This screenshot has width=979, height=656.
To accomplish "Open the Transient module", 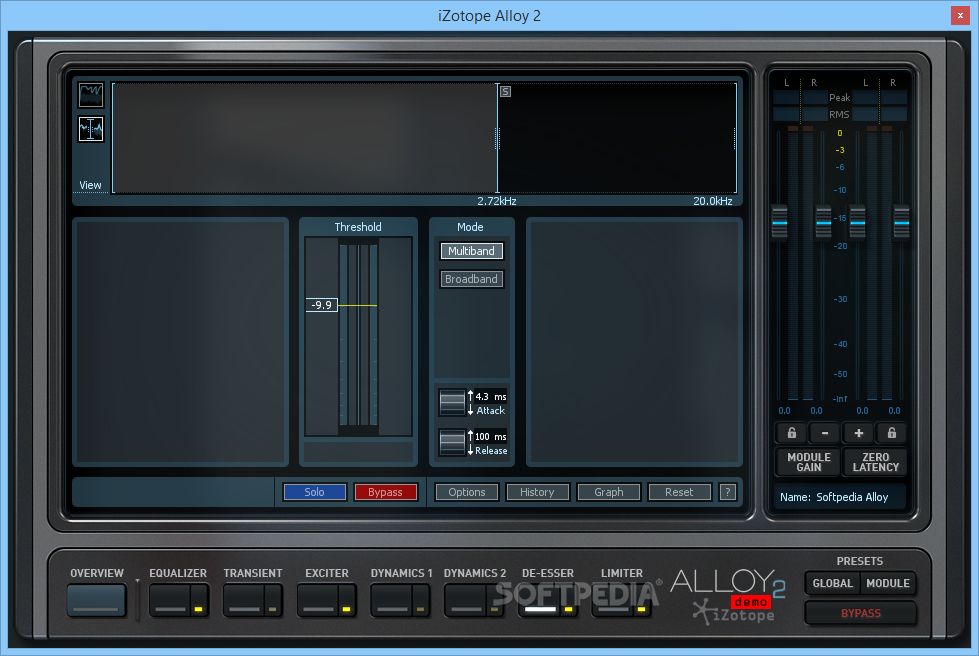I will point(244,600).
